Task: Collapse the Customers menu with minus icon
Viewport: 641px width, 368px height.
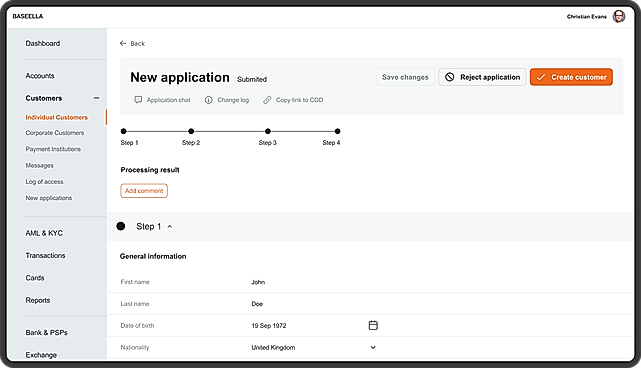Action: (96, 98)
